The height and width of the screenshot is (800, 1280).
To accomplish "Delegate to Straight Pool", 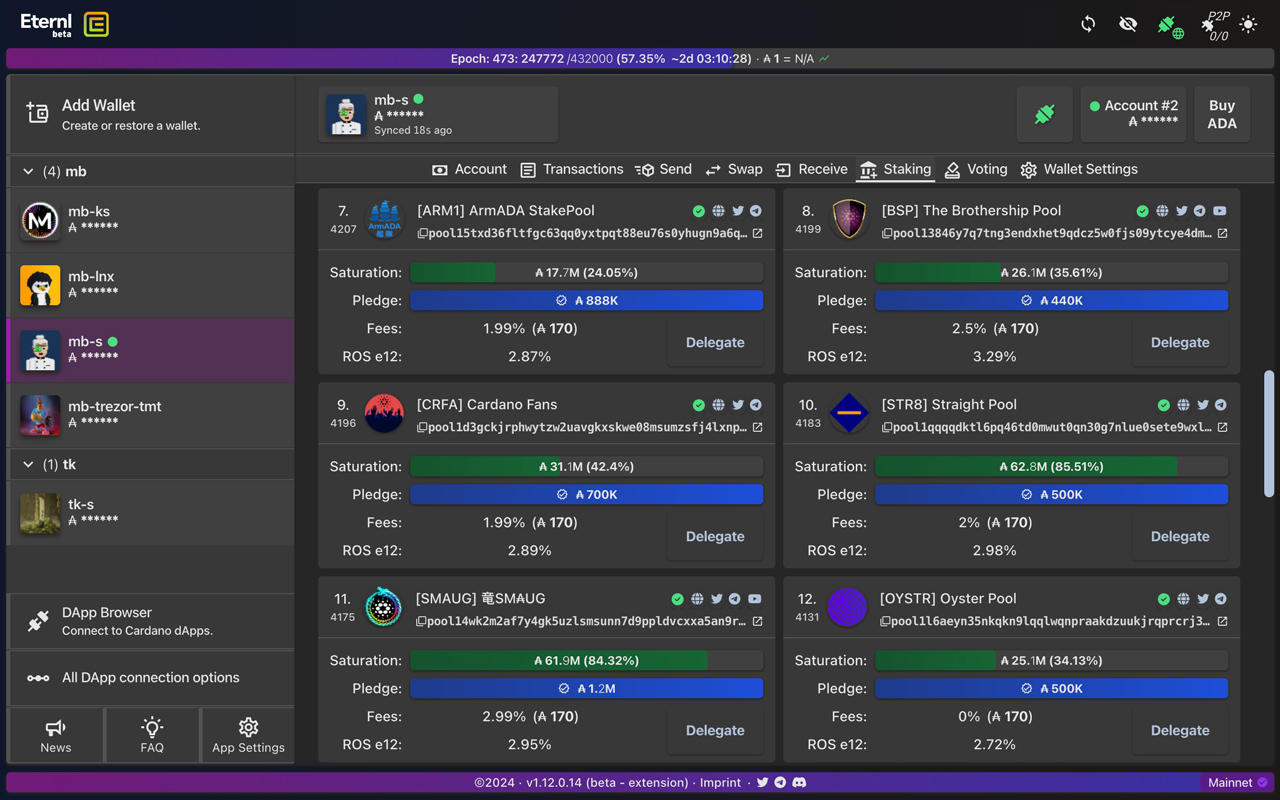I will pos(1180,536).
